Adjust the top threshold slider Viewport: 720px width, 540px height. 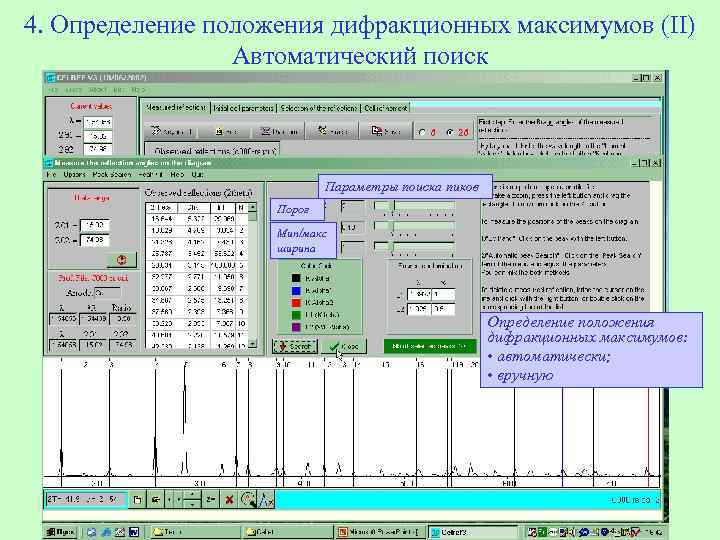415,207
